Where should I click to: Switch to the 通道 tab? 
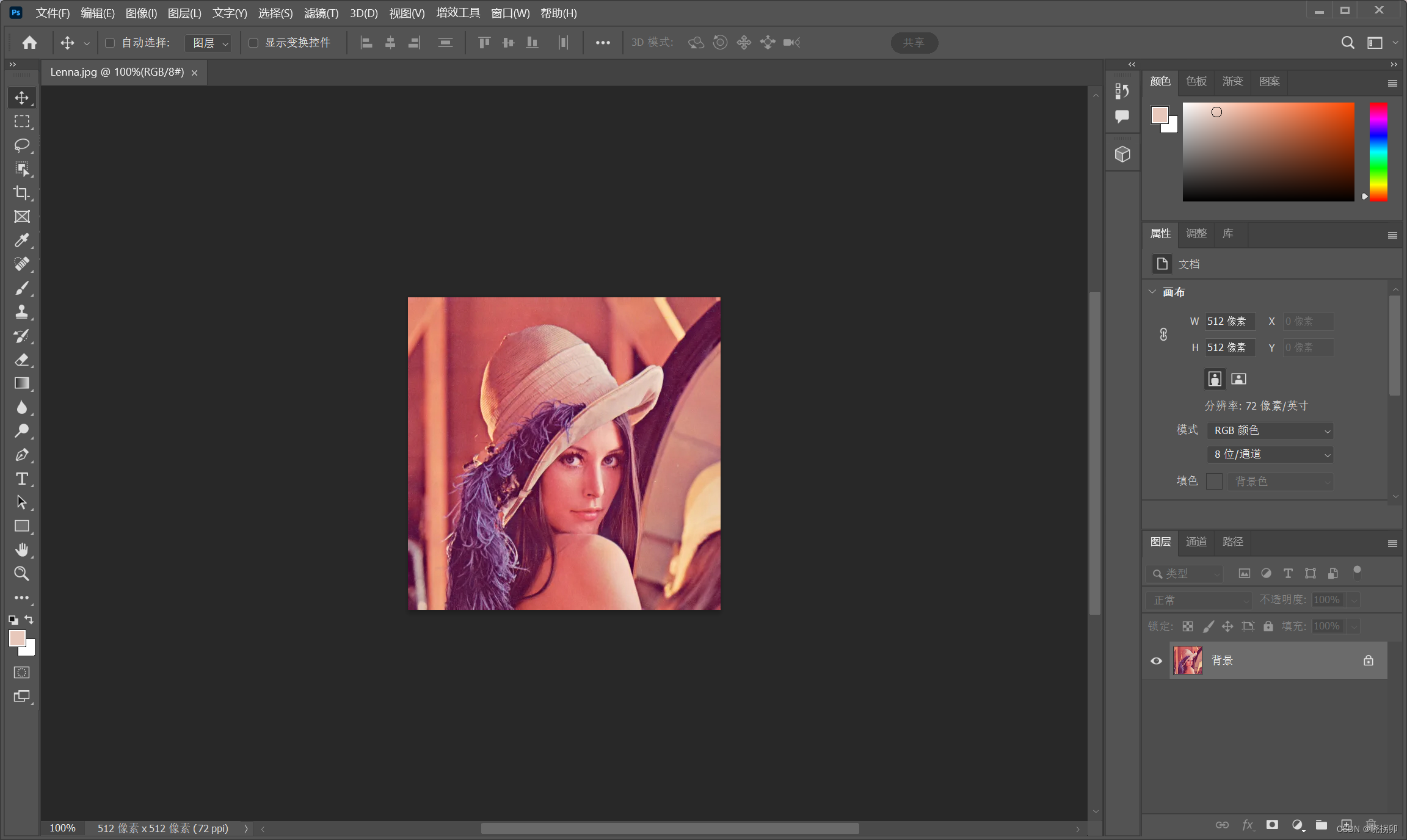click(x=1196, y=541)
